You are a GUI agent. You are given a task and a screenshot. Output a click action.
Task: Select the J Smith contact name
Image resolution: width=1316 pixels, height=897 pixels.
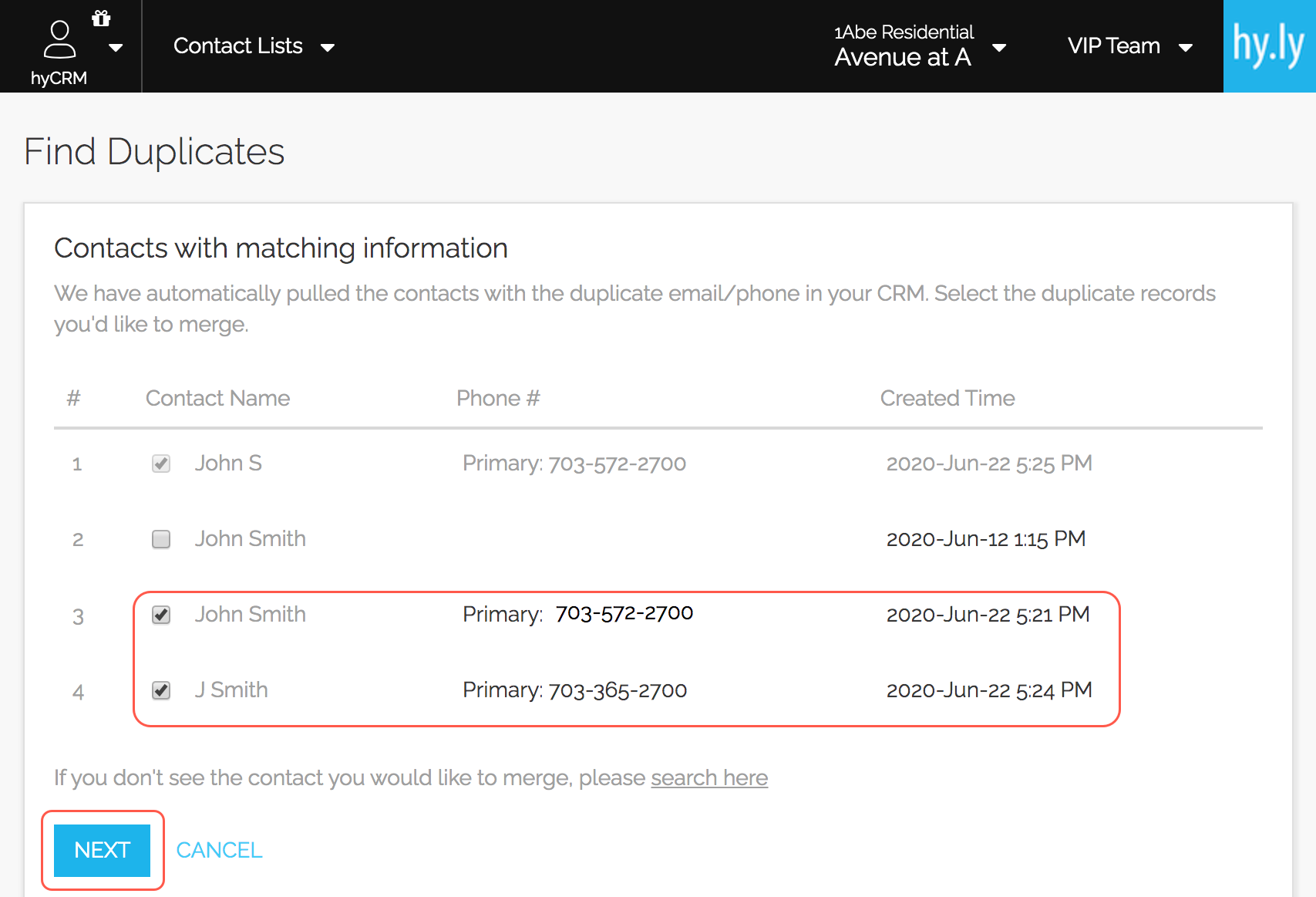[x=231, y=690]
